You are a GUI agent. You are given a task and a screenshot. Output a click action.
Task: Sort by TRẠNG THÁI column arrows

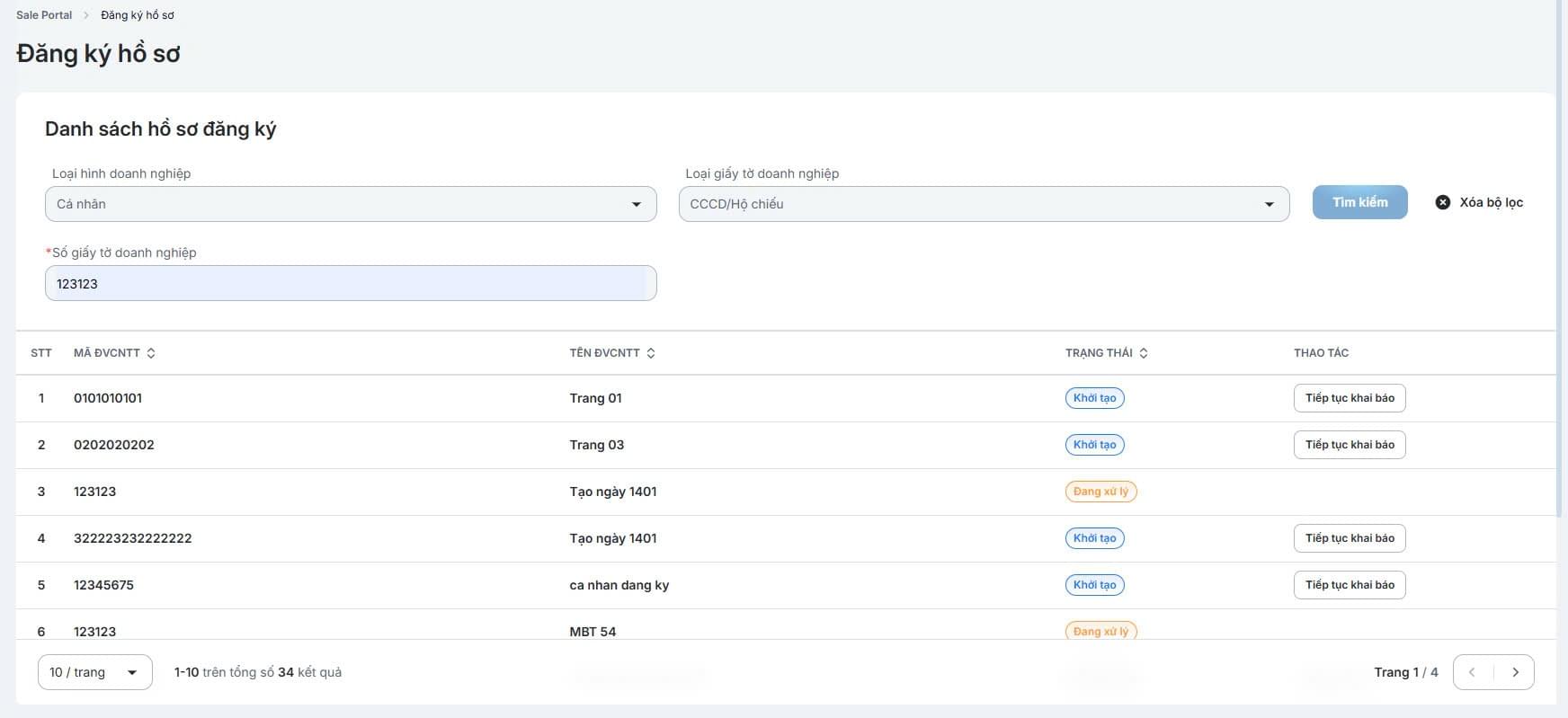(1144, 353)
